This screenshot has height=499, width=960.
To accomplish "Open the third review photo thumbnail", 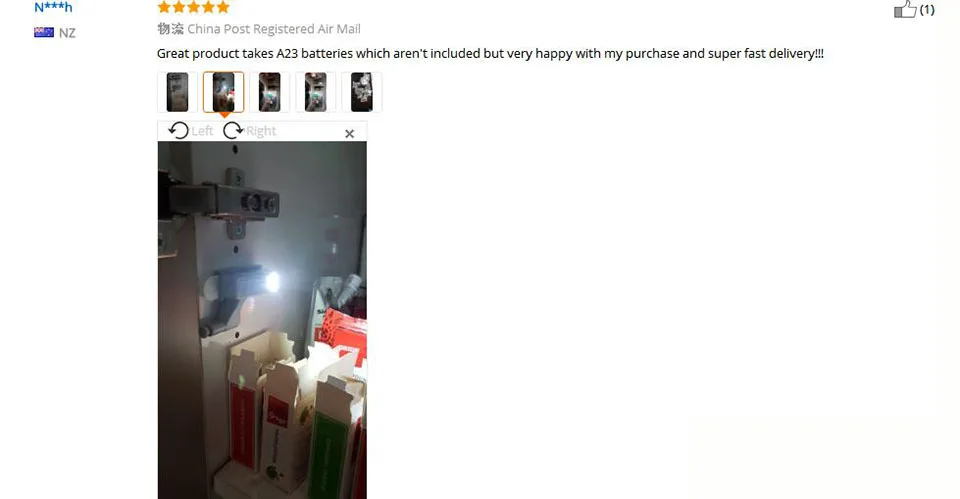I will pyautogui.click(x=269, y=92).
